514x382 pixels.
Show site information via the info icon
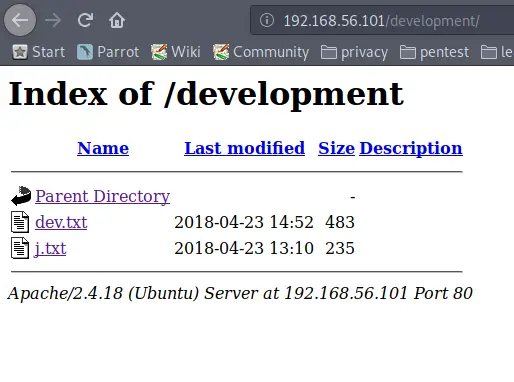tap(267, 20)
